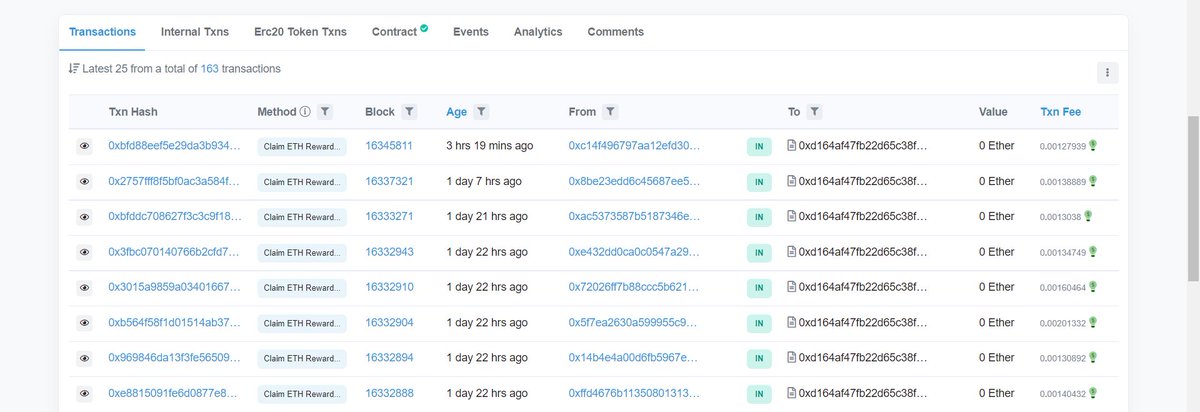Open the From column filter
The width and height of the screenshot is (1200, 412).
click(x=611, y=112)
